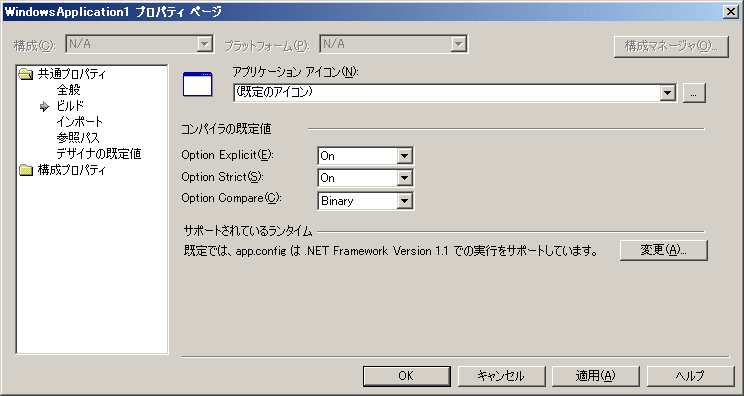Click the 構成プロパティ folder icon
744x396 pixels.
click(26, 170)
